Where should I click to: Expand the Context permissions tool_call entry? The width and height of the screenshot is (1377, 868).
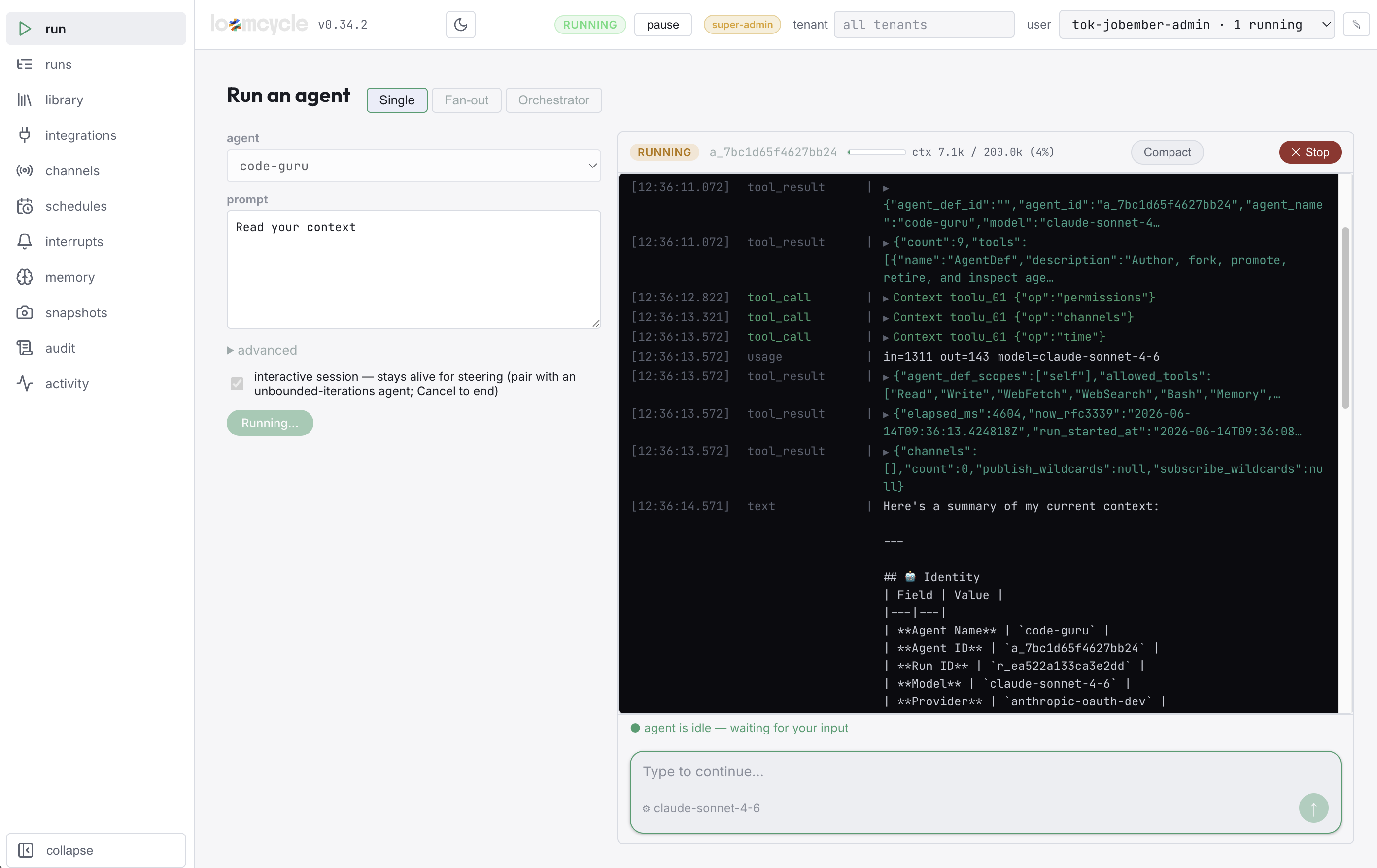886,298
